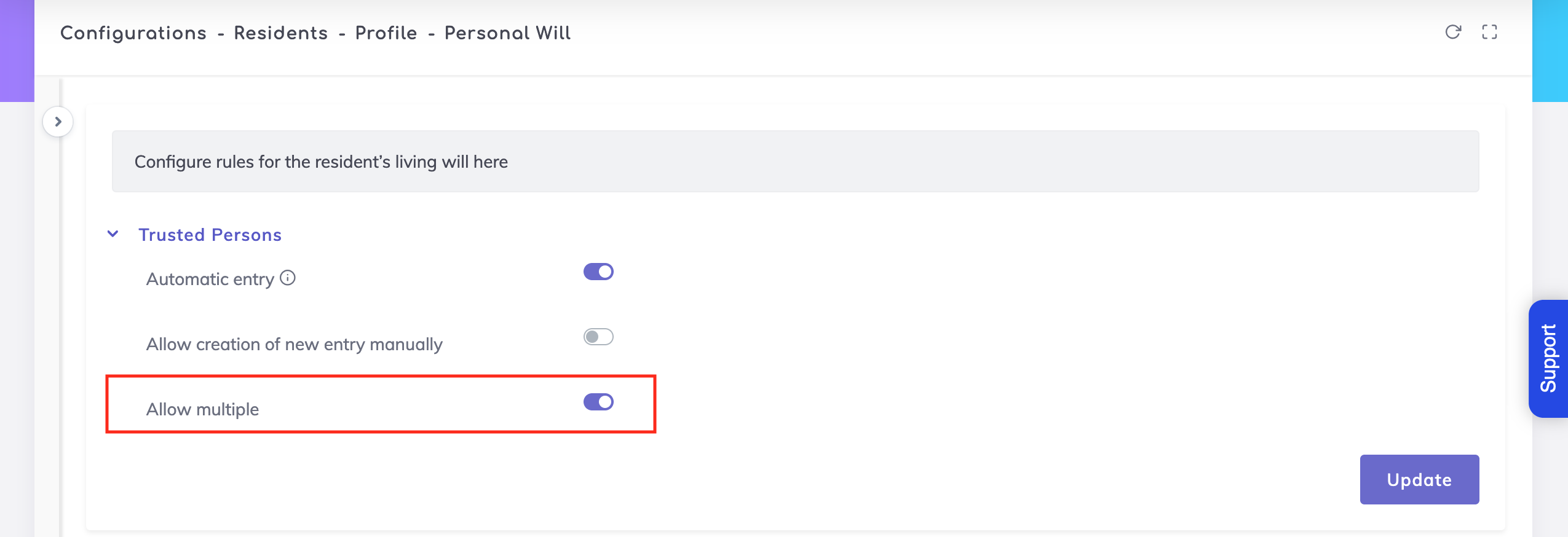Screen dimensions: 1568x537
Task: Click the refresh icon in the header
Action: 1452,32
